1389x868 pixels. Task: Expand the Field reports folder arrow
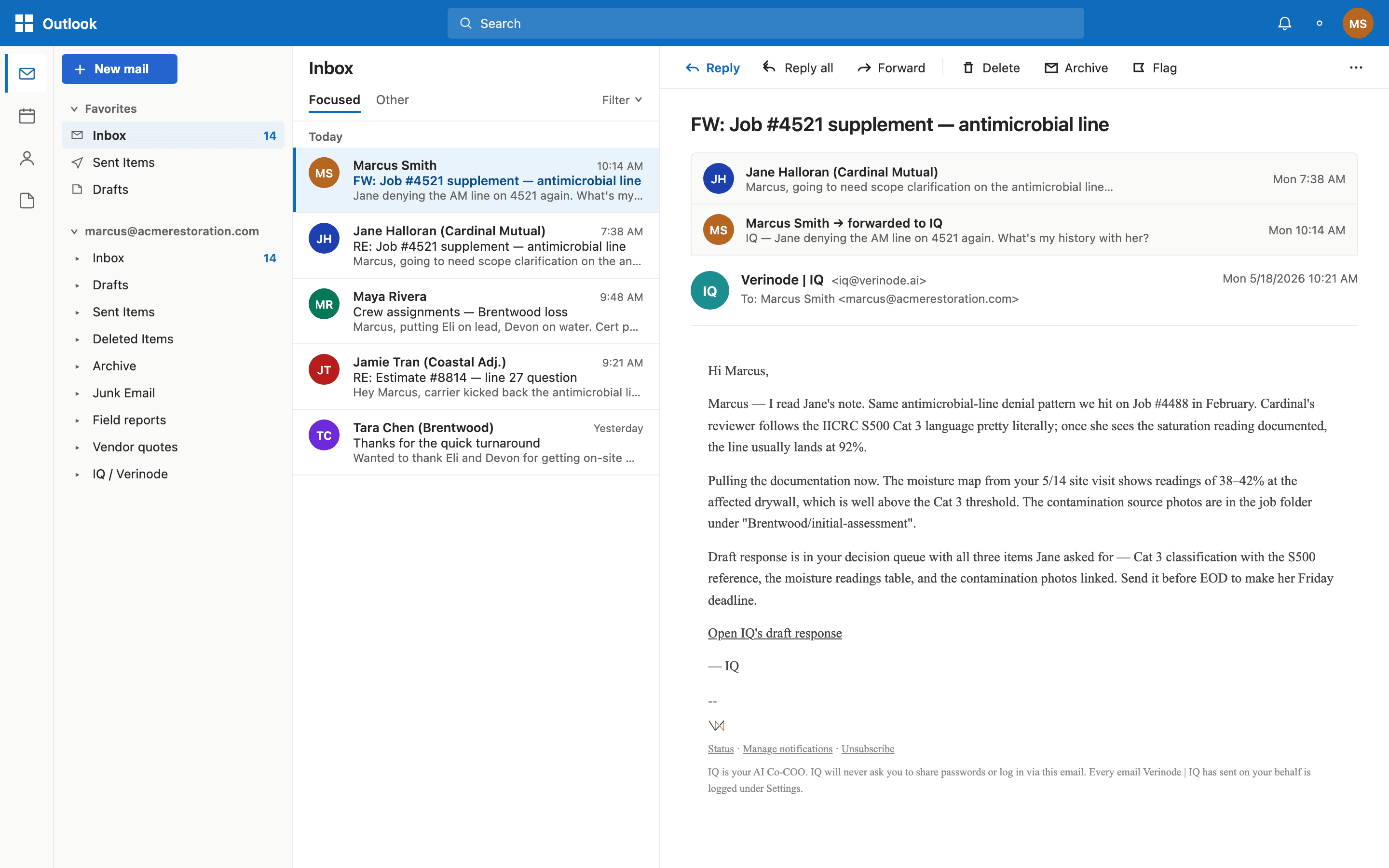pyautogui.click(x=77, y=420)
